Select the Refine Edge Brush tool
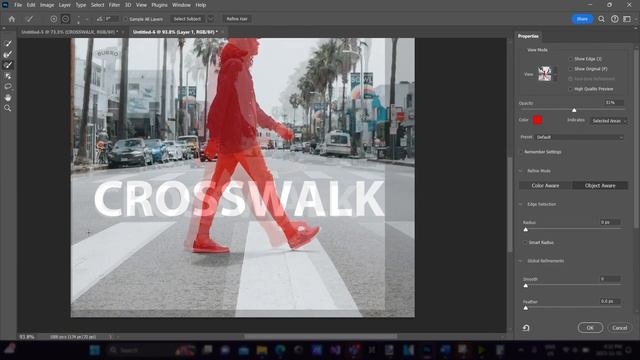Image resolution: width=640 pixels, height=360 pixels. 8,54
